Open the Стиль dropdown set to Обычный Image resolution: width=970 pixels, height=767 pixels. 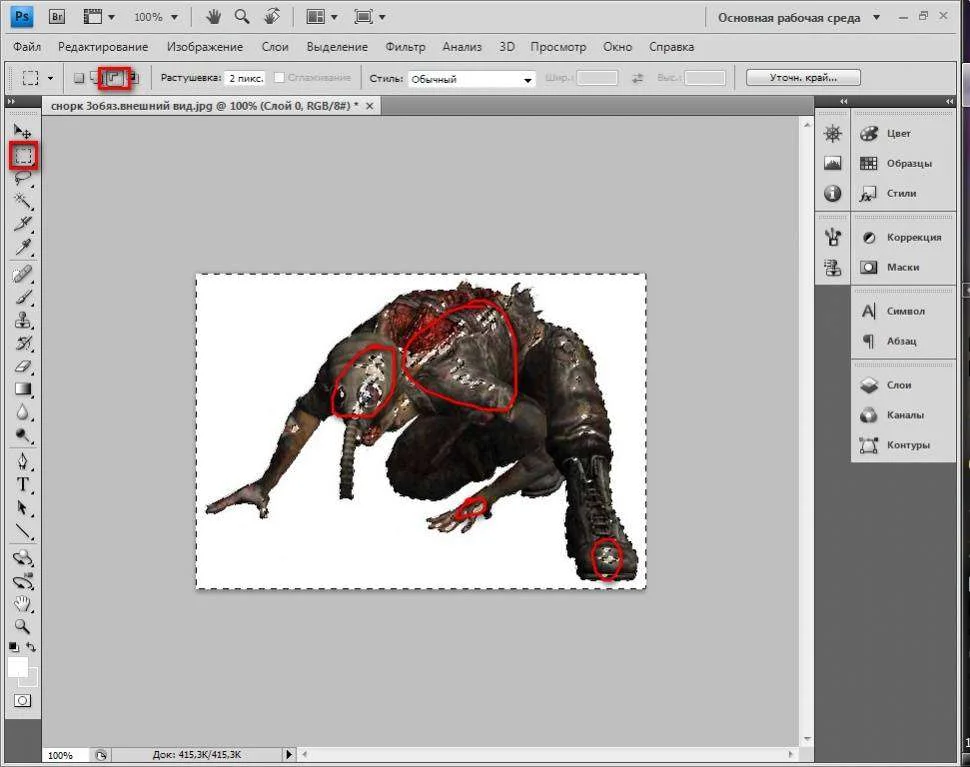[472, 78]
